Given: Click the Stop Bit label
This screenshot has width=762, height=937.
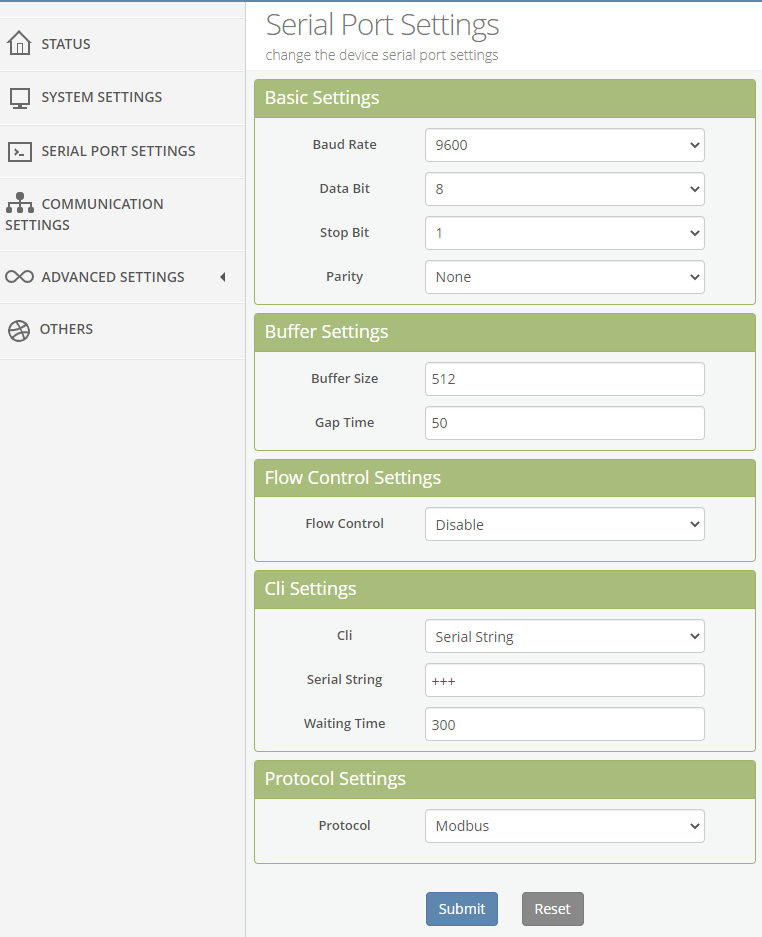Looking at the screenshot, I should pyautogui.click(x=345, y=232).
